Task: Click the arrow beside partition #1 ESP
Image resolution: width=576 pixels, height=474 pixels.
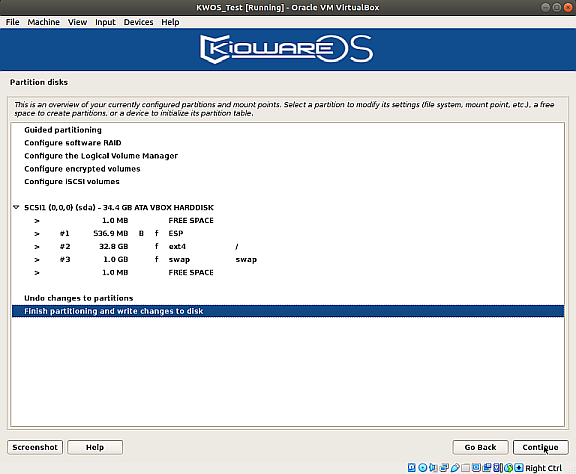Action: coord(37,234)
